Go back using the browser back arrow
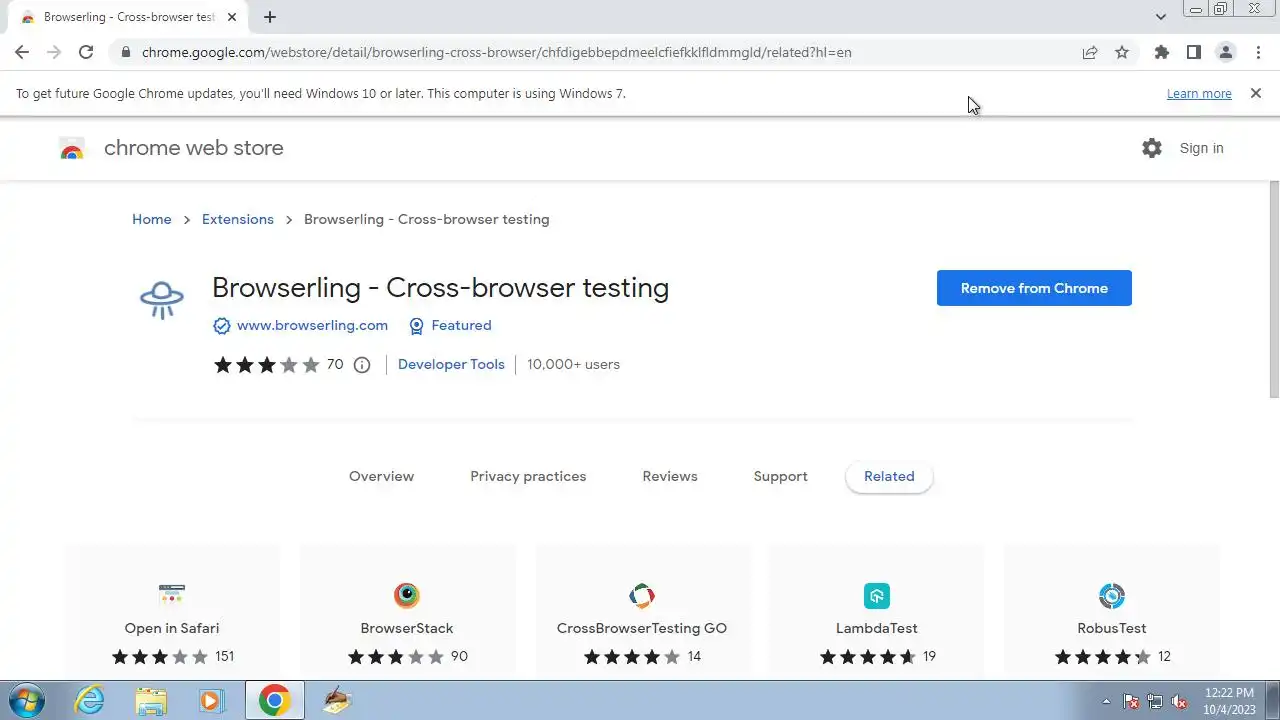This screenshot has width=1280, height=720. 22,52
